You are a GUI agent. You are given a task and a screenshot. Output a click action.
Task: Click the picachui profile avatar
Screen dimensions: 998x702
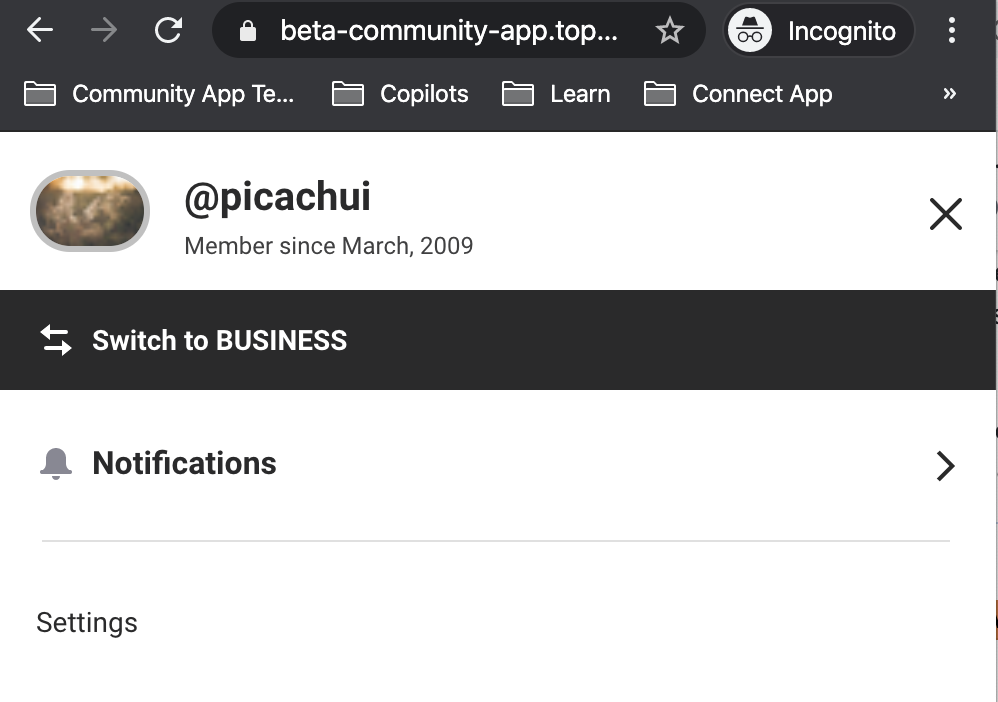coord(90,211)
